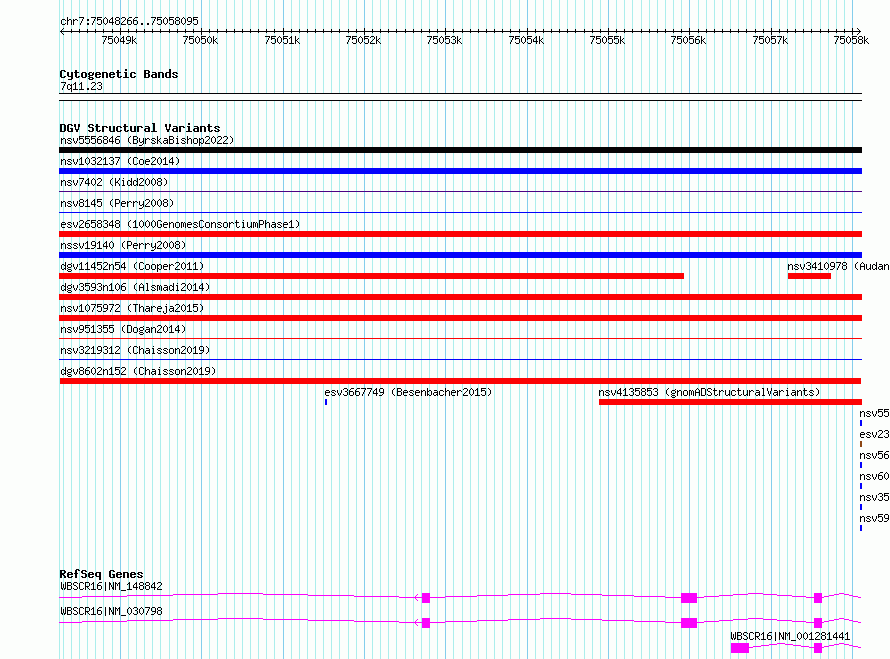This screenshot has width=890, height=659.
Task: Click the small blue esv3667749 marker
Action: [326, 402]
